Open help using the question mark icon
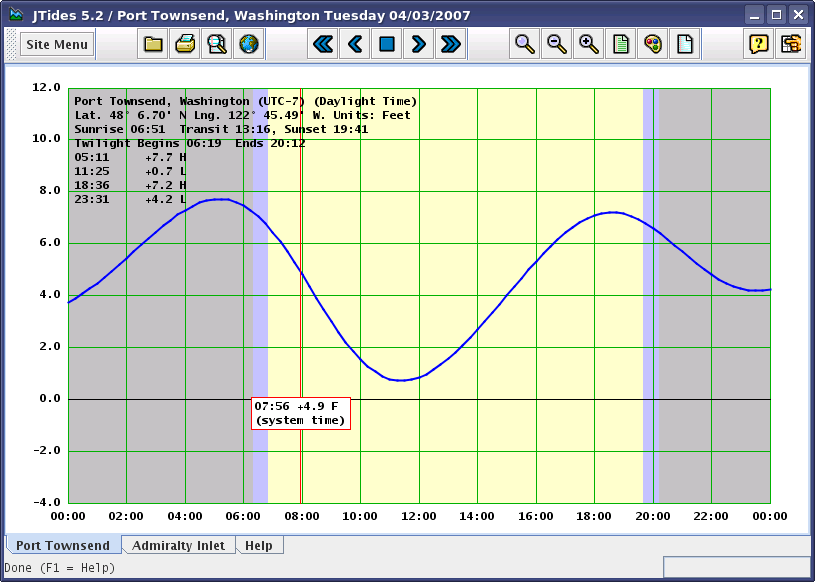Screen dimensions: 815x582 point(757,43)
